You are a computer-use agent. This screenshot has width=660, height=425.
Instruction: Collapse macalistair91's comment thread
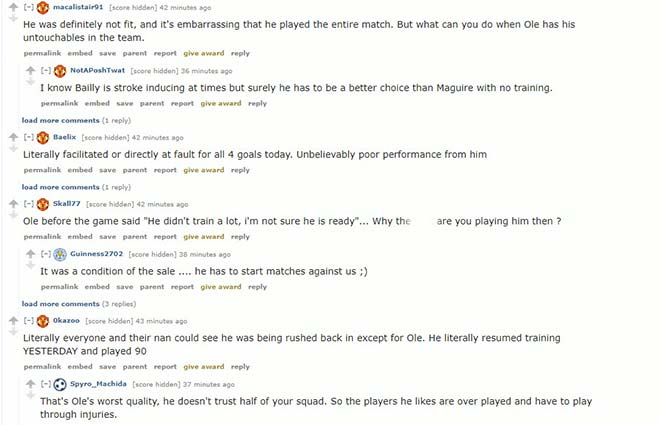tap(29, 7)
